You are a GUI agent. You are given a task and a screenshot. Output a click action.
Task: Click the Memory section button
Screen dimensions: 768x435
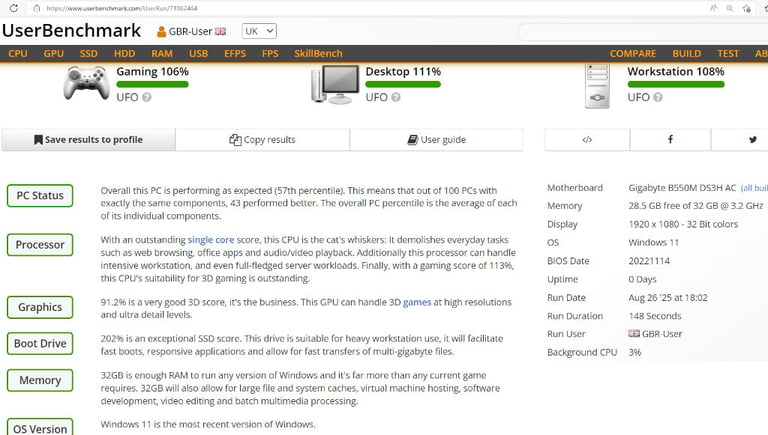pos(40,380)
